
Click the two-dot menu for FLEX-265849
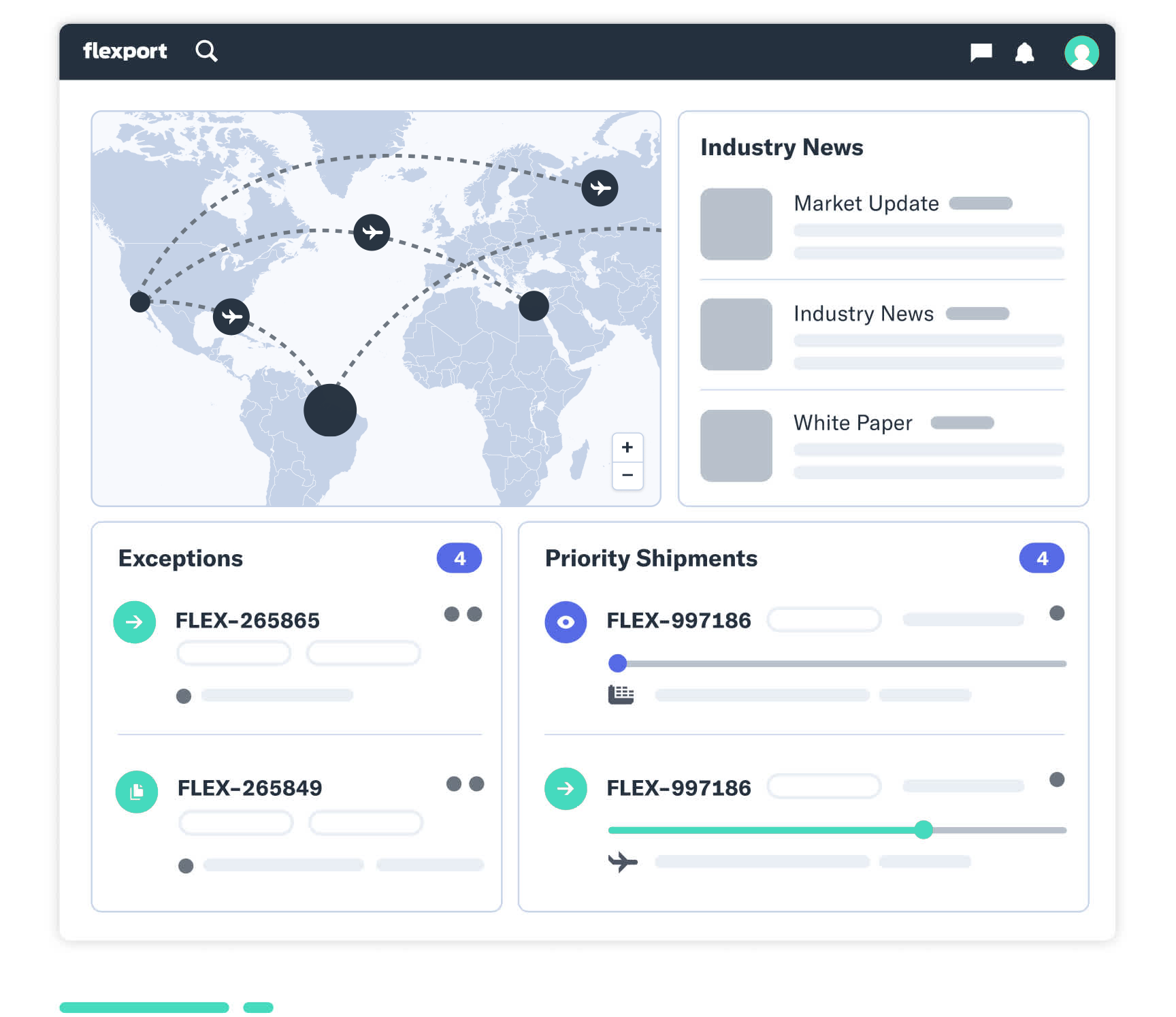[465, 784]
